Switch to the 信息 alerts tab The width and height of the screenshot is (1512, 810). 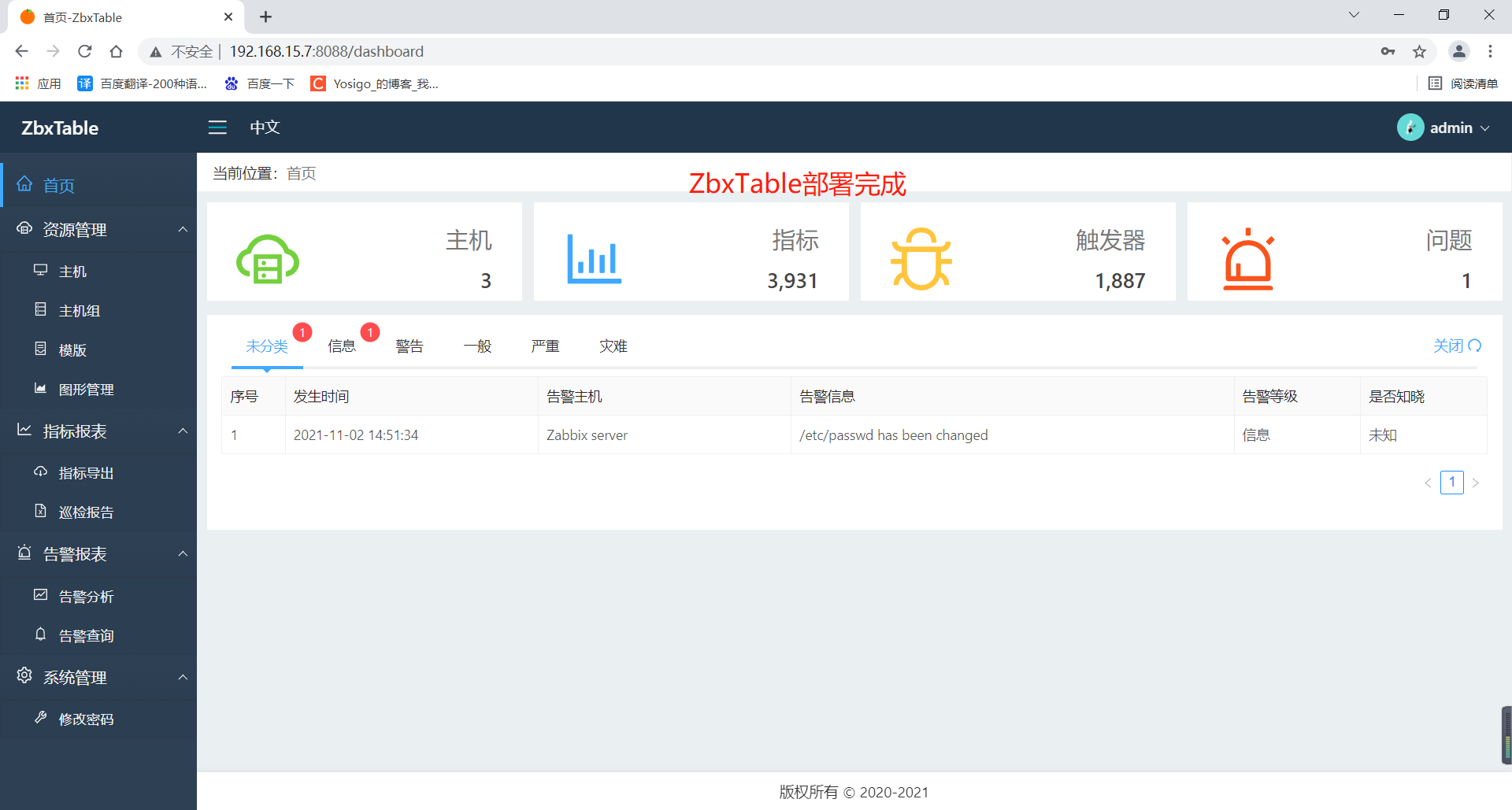(x=343, y=346)
